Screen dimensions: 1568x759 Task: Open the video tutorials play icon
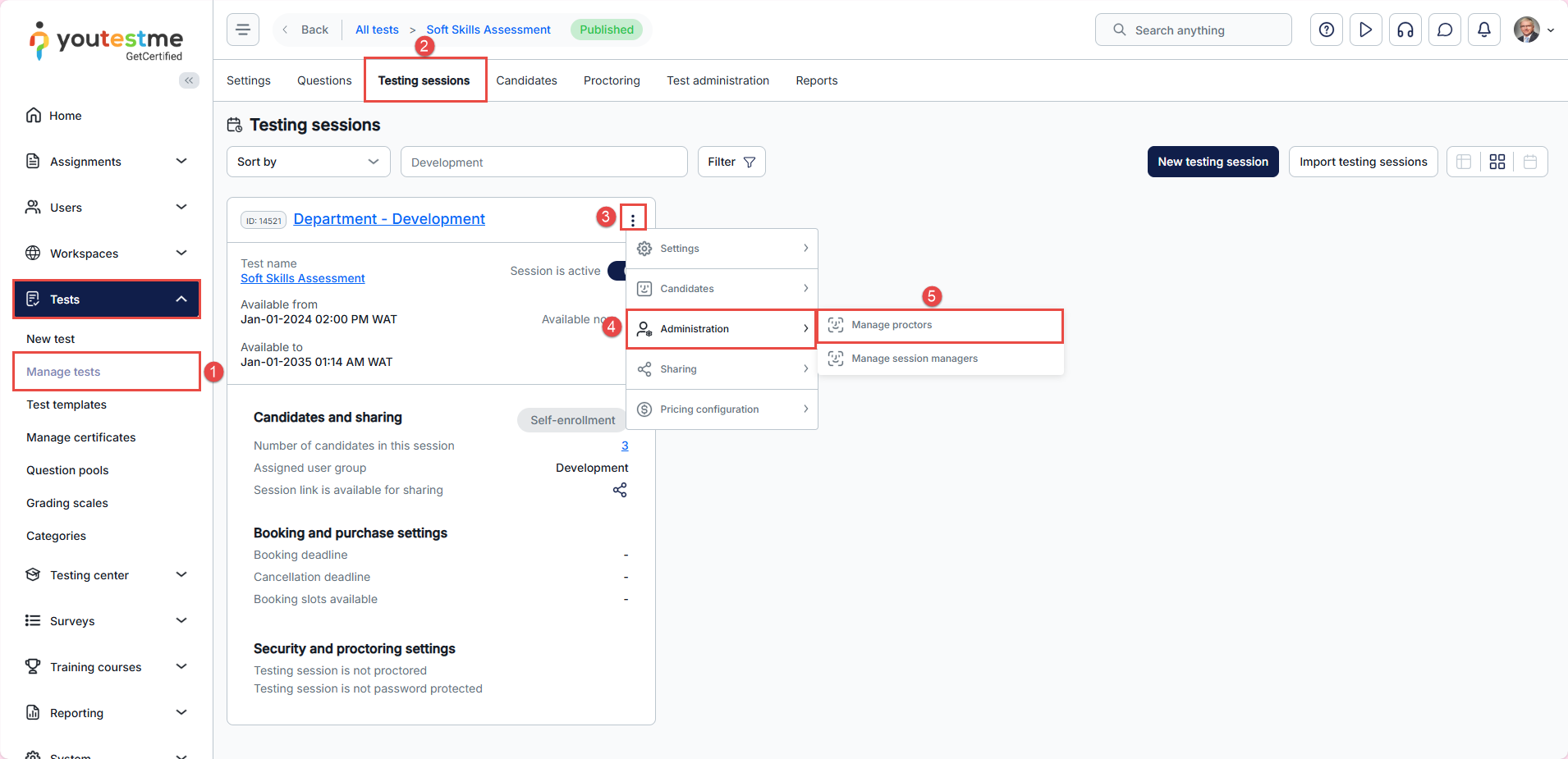1365,30
